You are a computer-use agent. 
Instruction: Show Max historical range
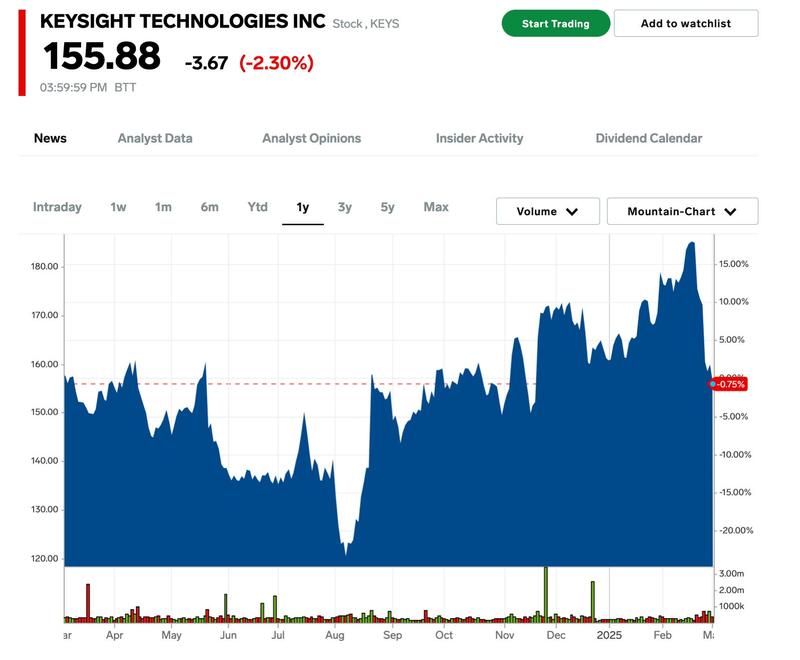pos(436,207)
